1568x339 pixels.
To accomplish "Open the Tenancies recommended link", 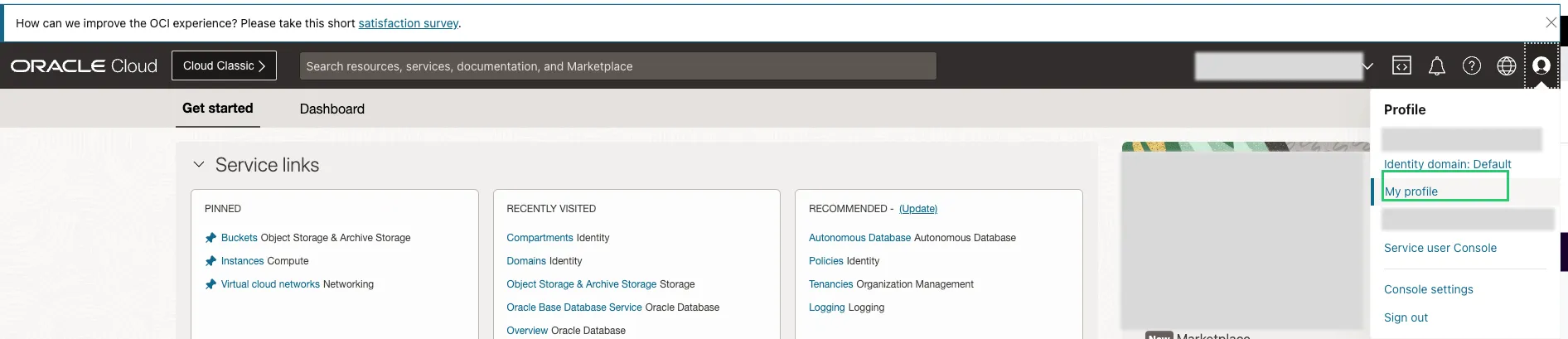I will tap(830, 284).
